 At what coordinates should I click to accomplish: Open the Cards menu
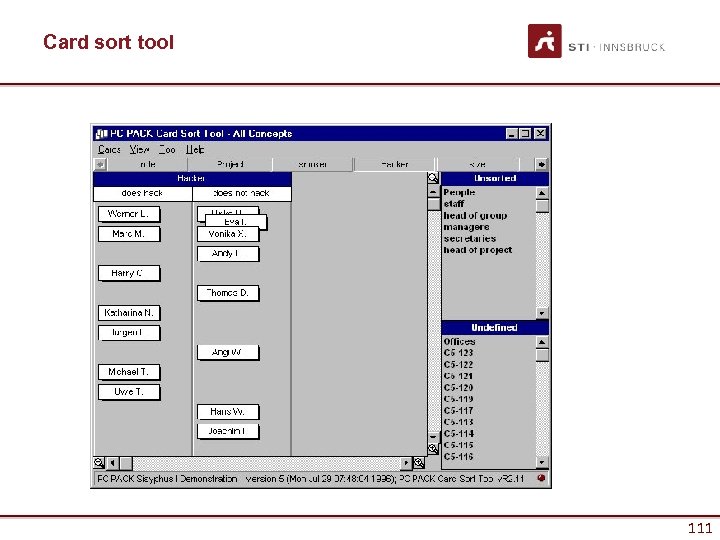109,150
